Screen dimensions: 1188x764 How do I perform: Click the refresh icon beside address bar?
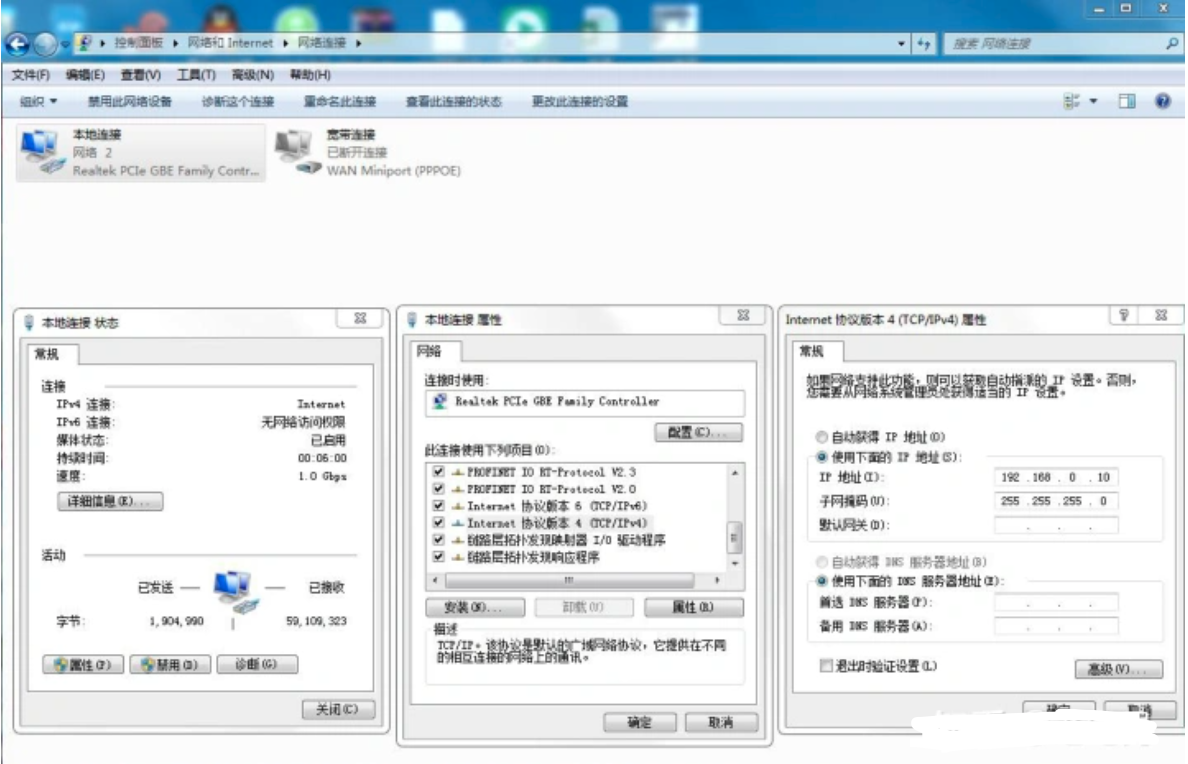(924, 44)
